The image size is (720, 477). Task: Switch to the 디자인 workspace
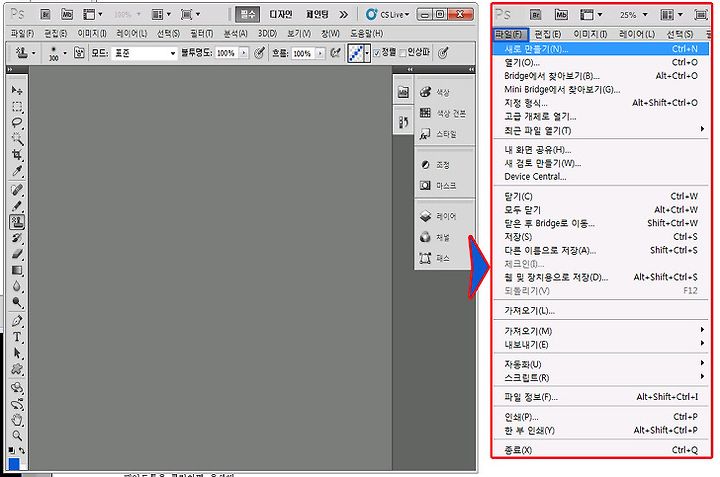pos(281,15)
